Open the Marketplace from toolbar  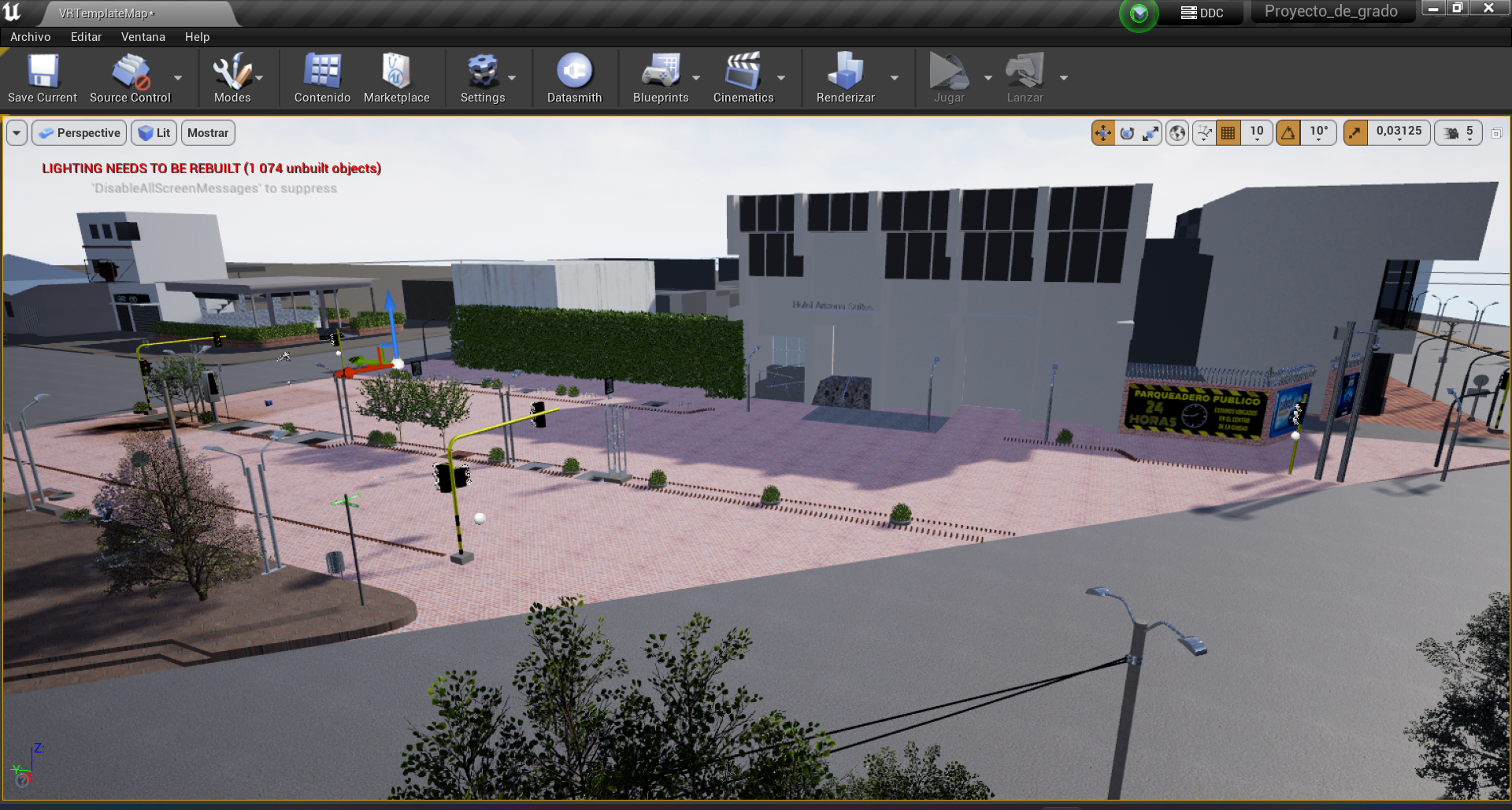pyautogui.click(x=396, y=77)
